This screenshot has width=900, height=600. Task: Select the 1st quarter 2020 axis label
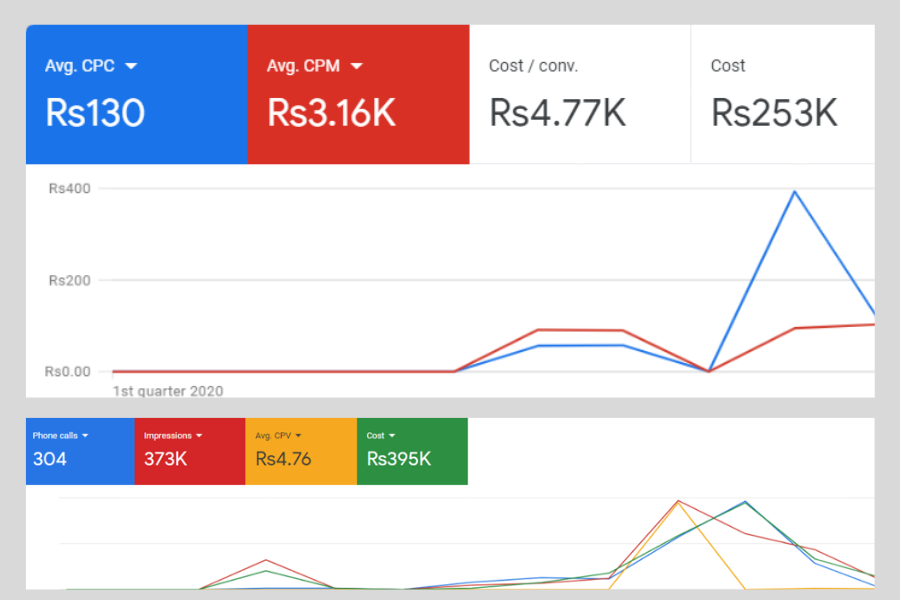pos(168,391)
